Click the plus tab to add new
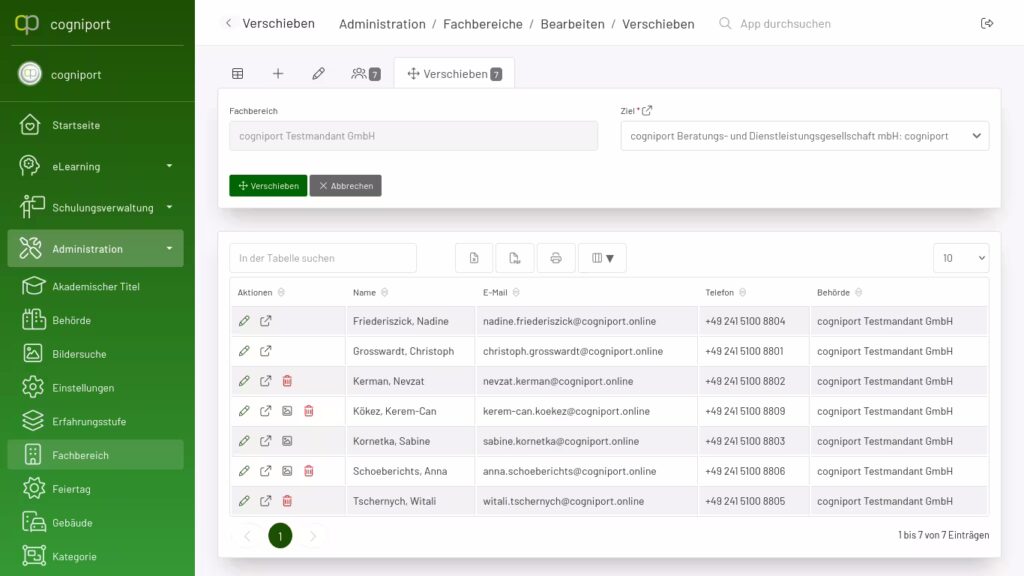 [278, 74]
